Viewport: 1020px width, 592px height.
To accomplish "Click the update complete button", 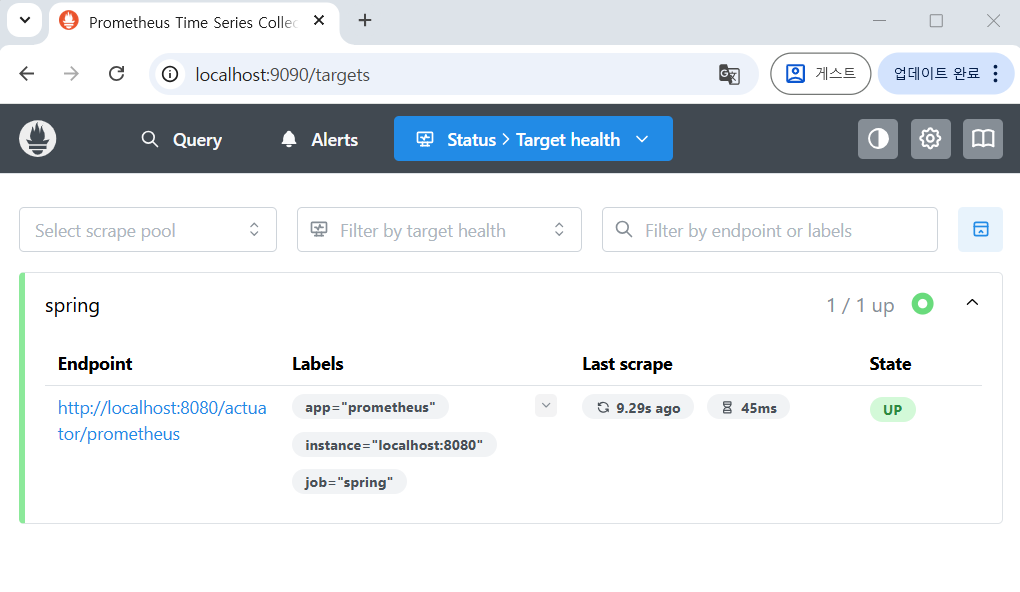I will 936,74.
